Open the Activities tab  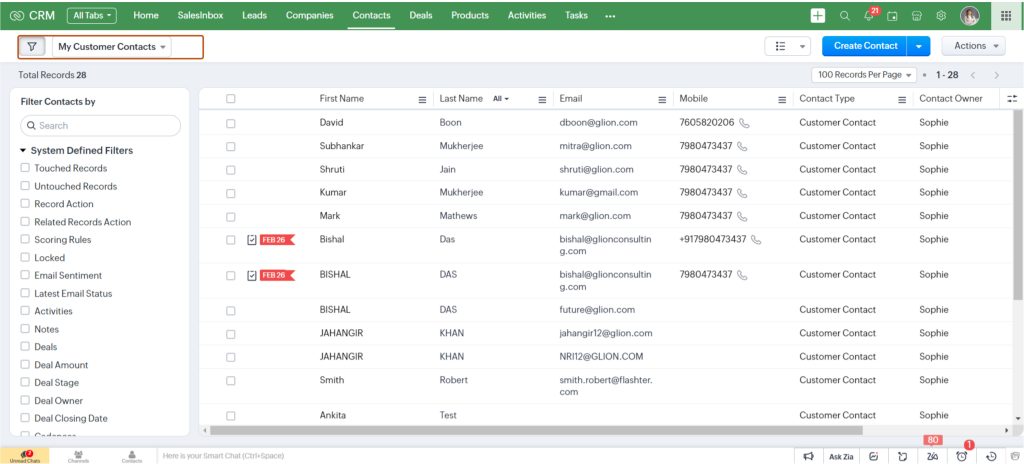pyautogui.click(x=527, y=16)
